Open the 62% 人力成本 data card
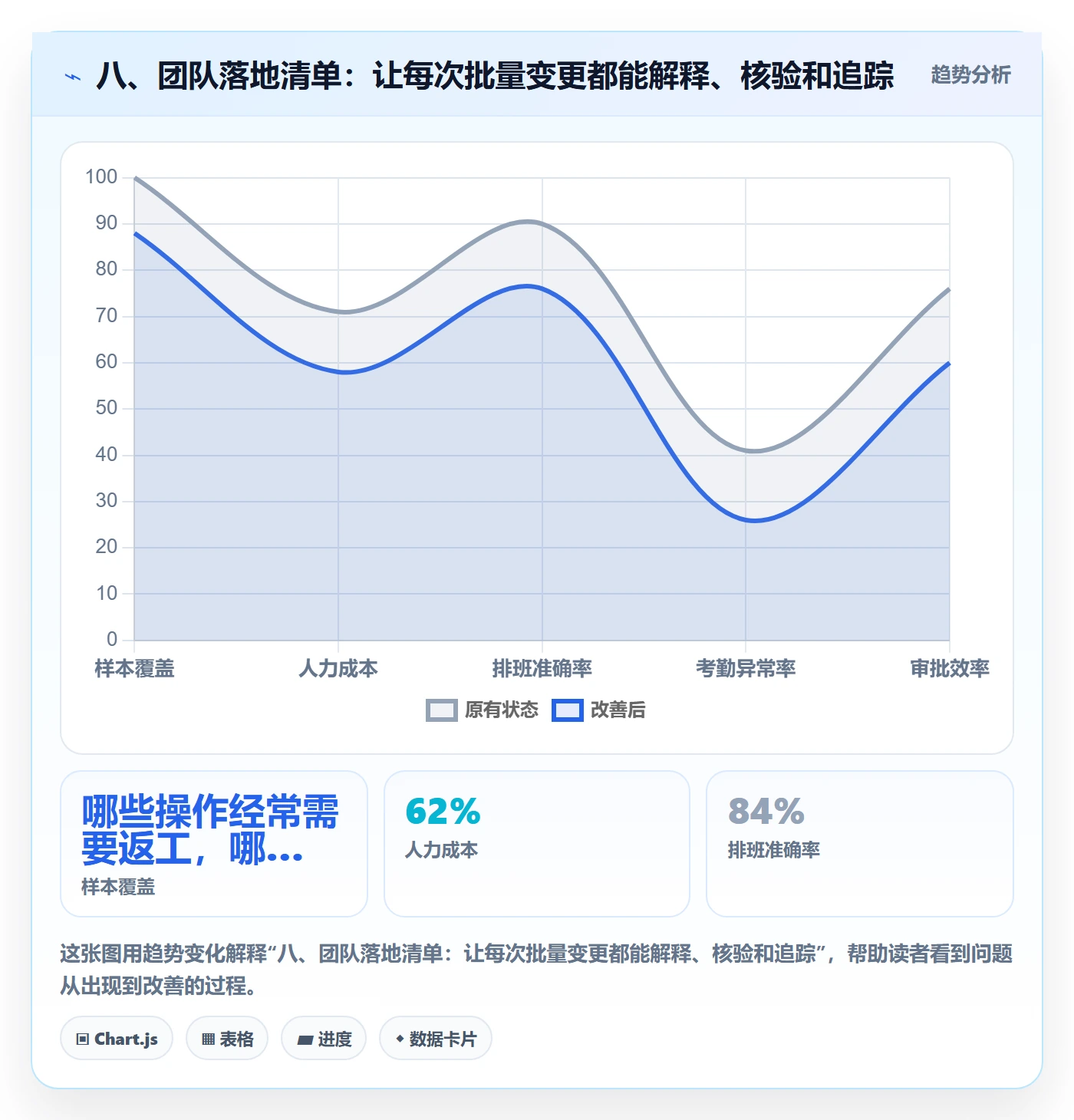 click(537, 844)
